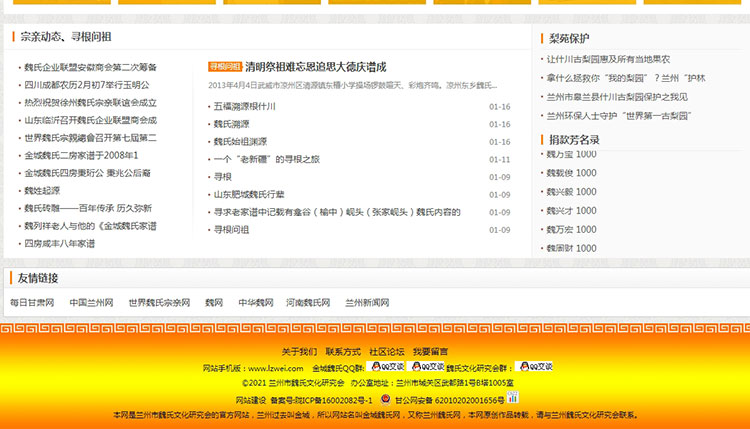Image resolution: width=750 pixels, height=429 pixels.
Task: Click the orange 寻根问祖 tag badge
Action: (224, 67)
